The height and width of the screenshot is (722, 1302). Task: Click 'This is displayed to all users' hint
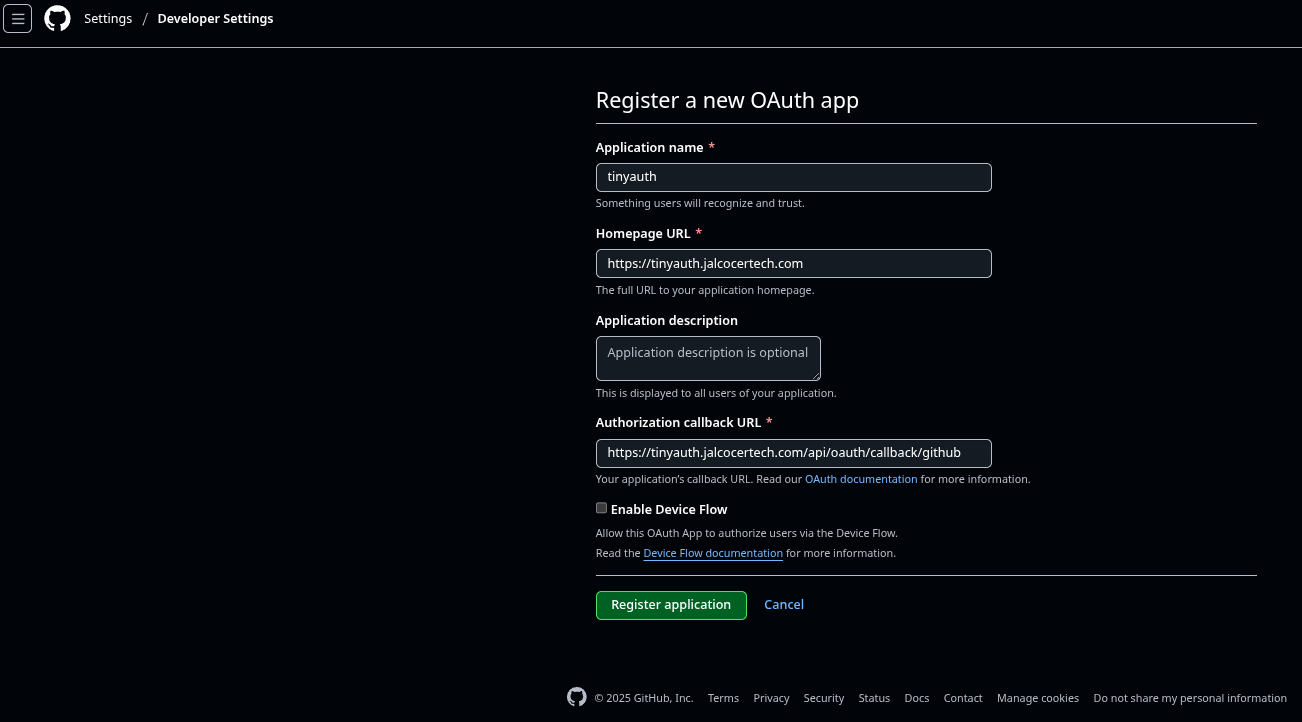point(716,393)
